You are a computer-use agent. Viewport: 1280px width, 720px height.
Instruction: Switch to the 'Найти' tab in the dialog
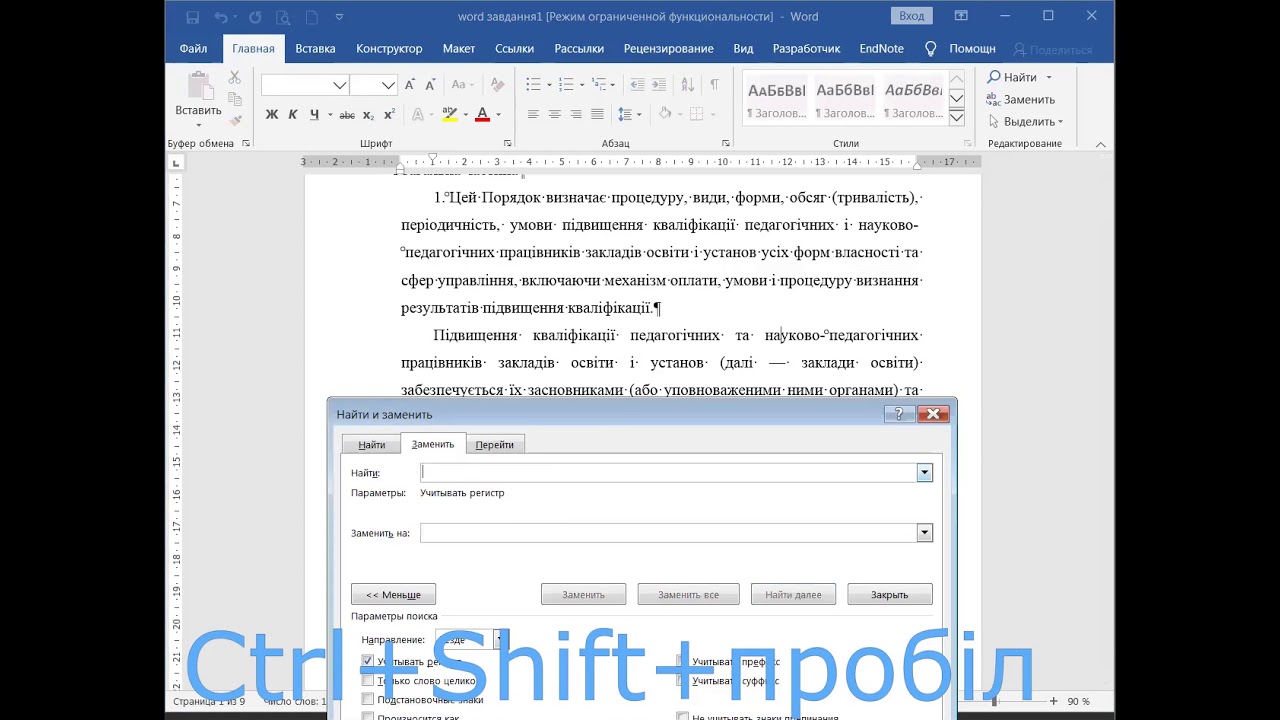tap(371, 444)
